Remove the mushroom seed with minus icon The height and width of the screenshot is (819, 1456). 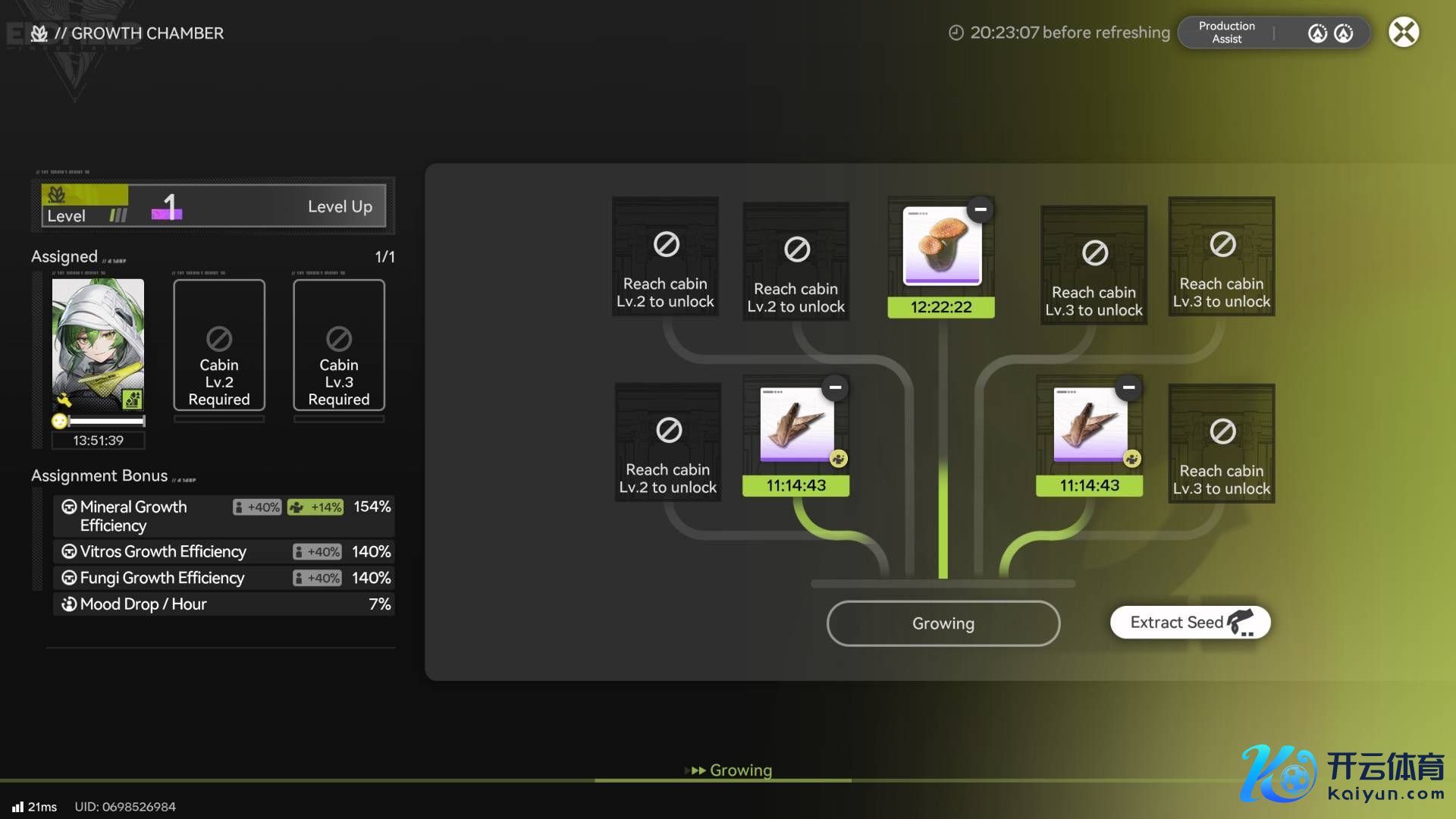980,209
